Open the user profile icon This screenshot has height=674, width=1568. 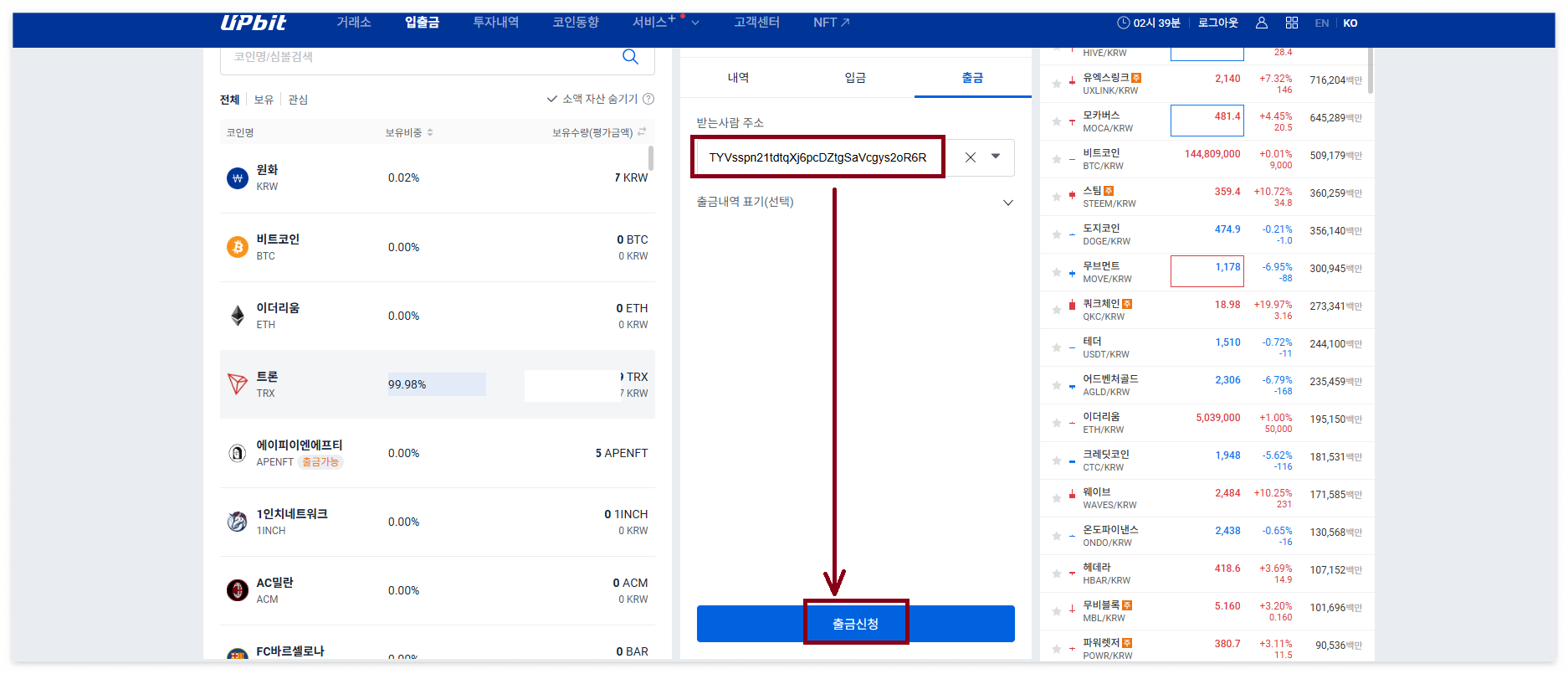(1261, 23)
